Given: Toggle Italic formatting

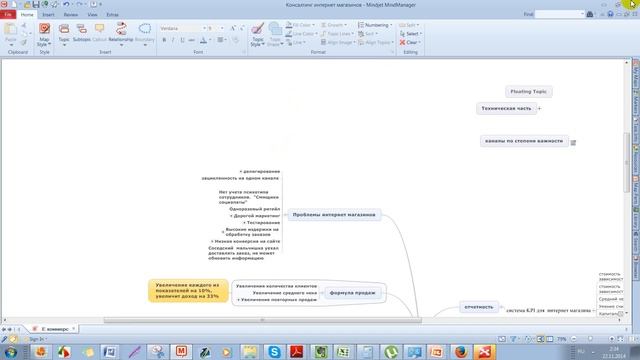Looking at the screenshot, I should [173, 40].
